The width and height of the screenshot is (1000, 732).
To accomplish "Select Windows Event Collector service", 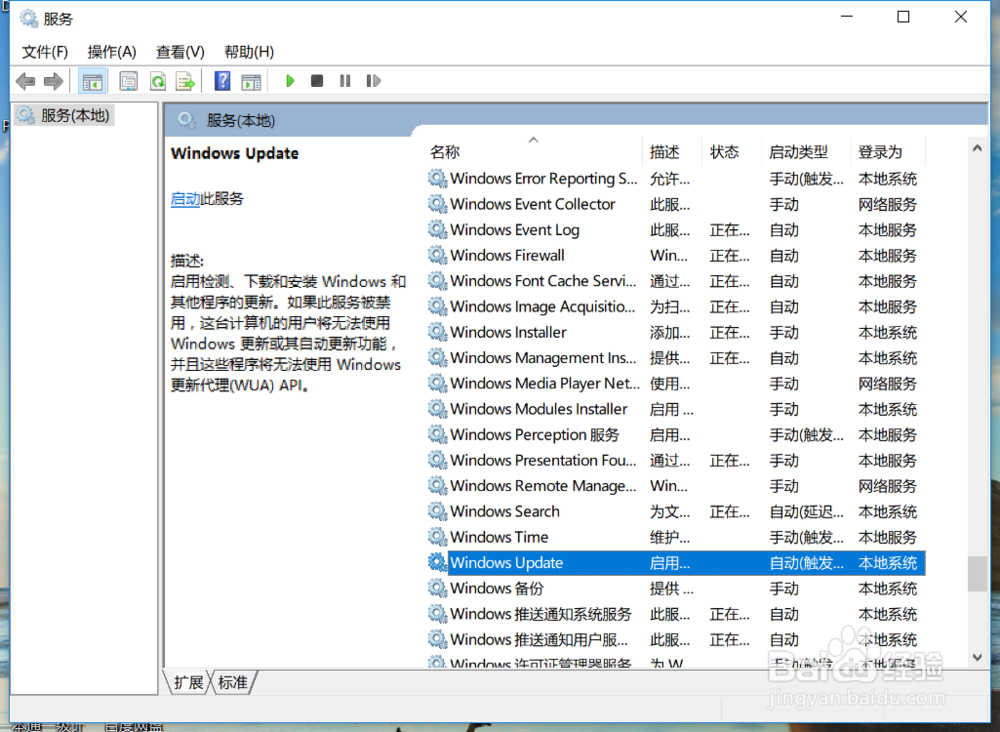I will 675,204.
